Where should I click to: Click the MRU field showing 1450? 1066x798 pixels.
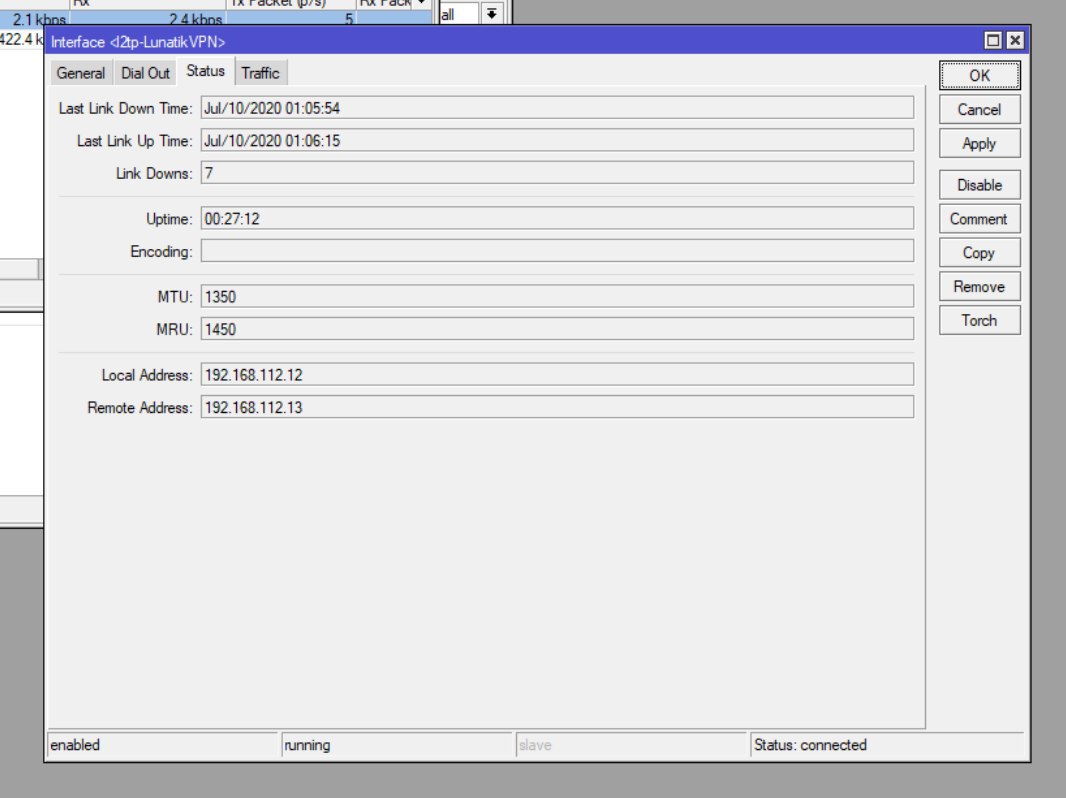coord(557,330)
